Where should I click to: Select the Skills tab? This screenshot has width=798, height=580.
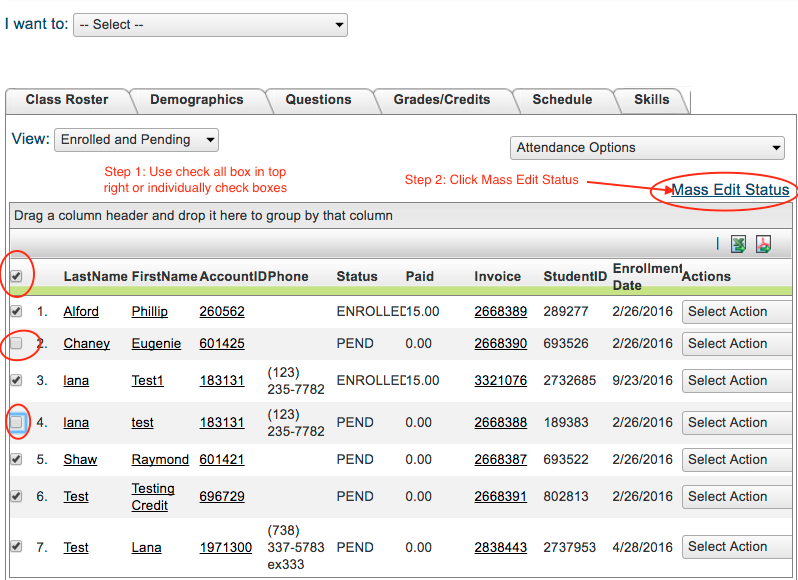pos(652,100)
